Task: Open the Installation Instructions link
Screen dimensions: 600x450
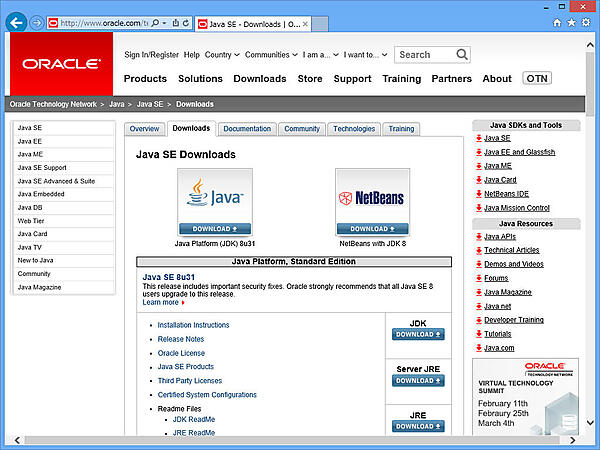Action: pyautogui.click(x=193, y=325)
